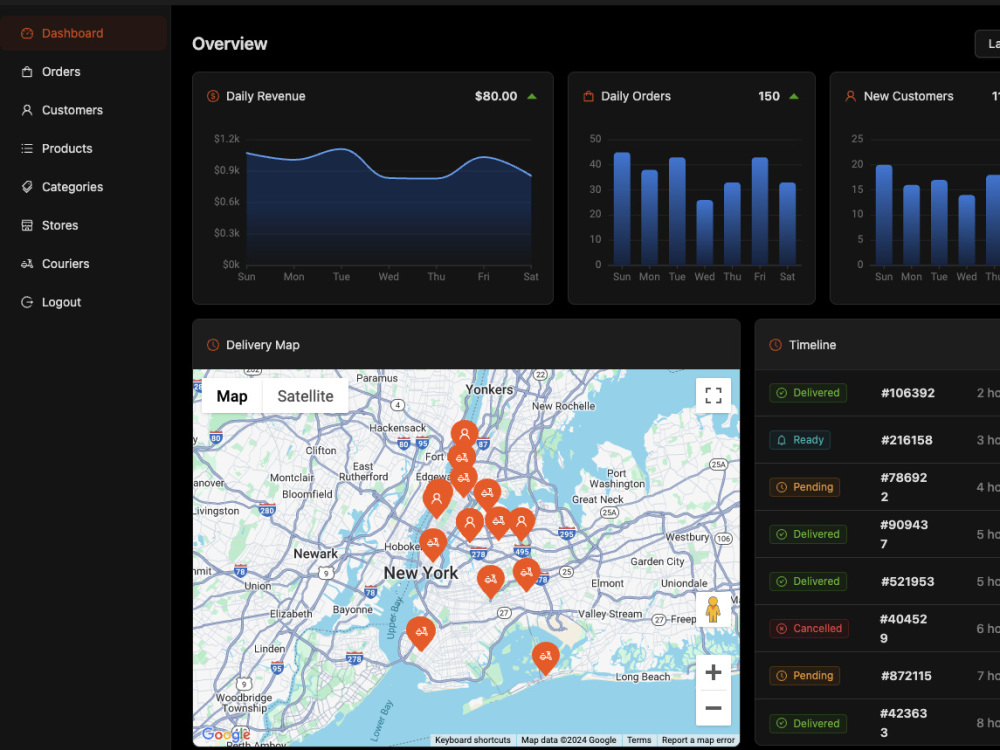Click the green arrow beside 150
This screenshot has height=750, width=1000.
click(794, 96)
